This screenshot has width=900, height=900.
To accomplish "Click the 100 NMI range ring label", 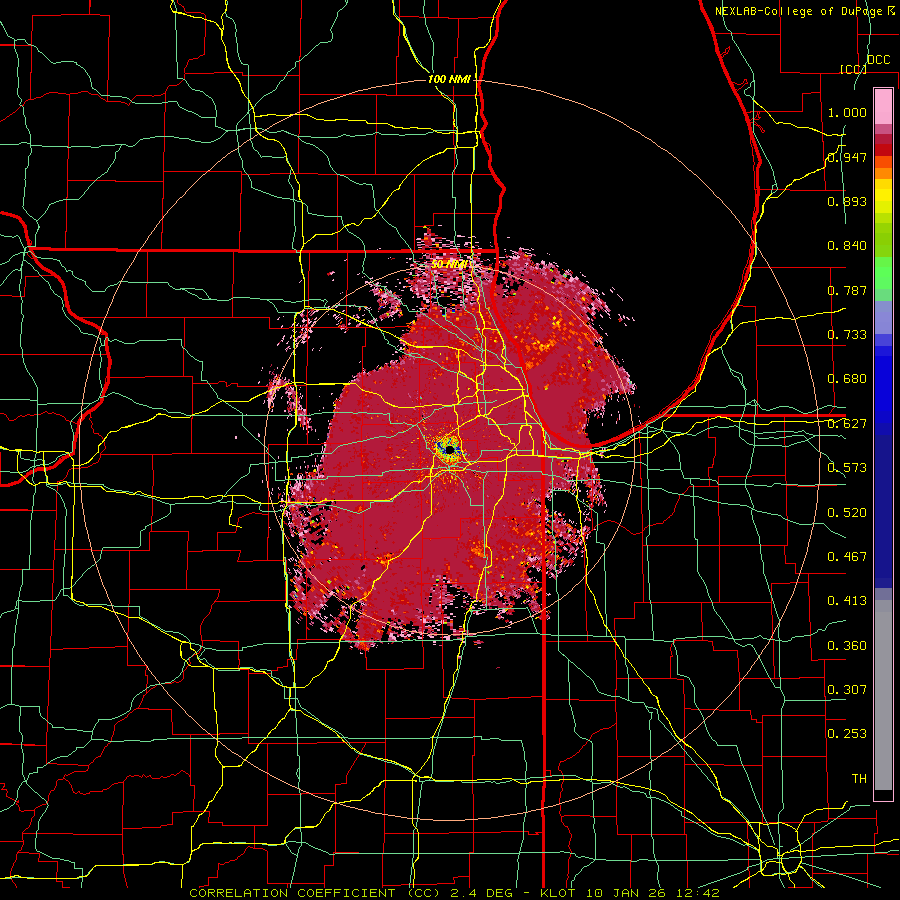I will (x=449, y=79).
